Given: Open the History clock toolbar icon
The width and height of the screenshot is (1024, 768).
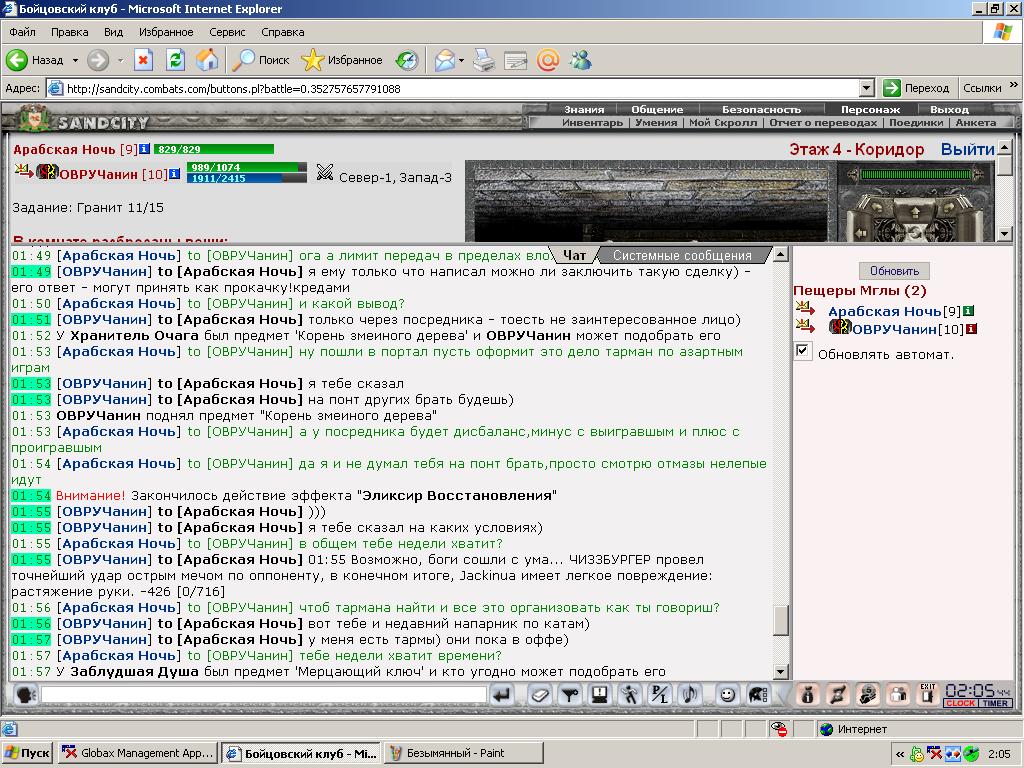Looking at the screenshot, I should (407, 60).
